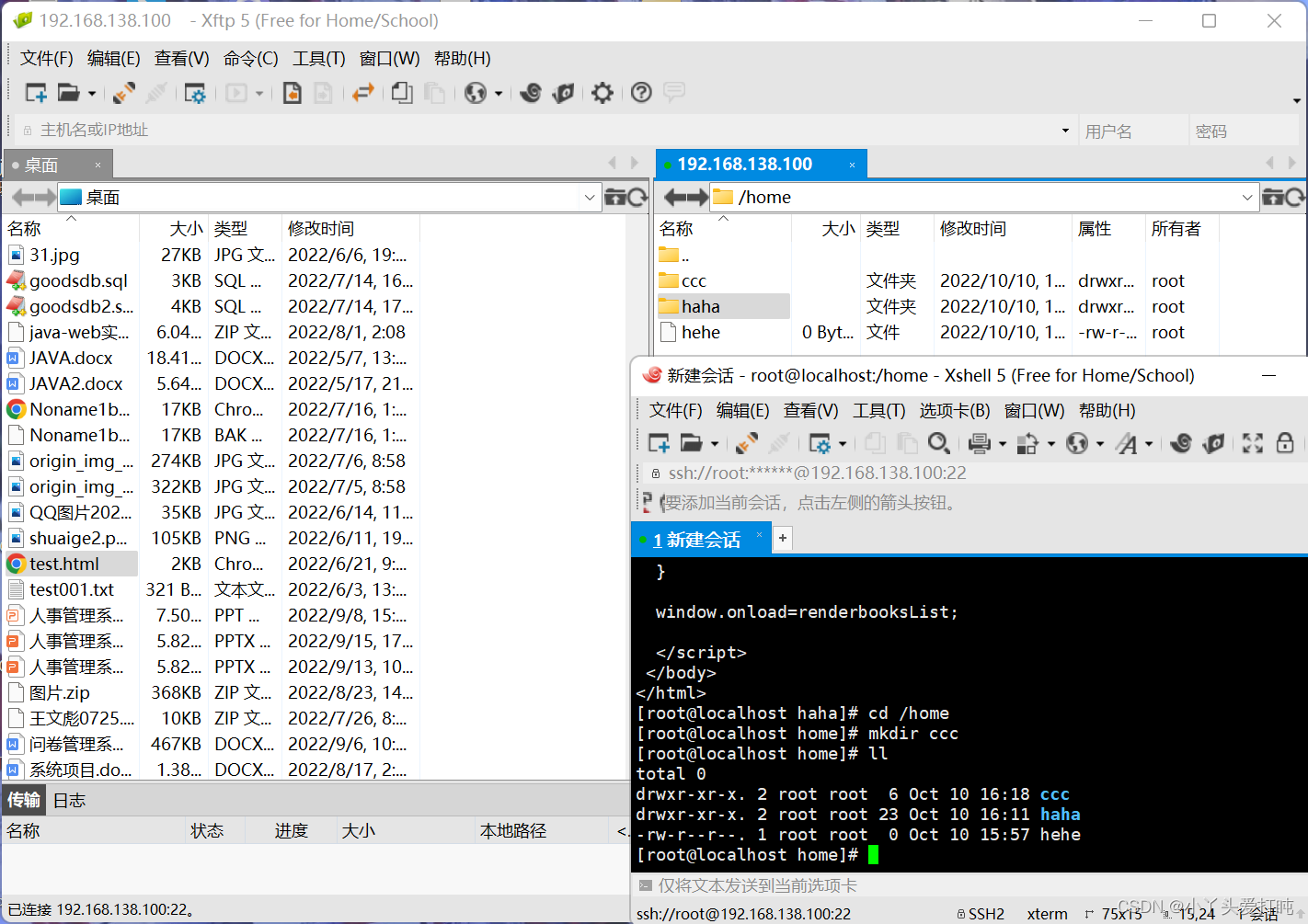Expand the remote path /home dropdown

pyautogui.click(x=1247, y=198)
